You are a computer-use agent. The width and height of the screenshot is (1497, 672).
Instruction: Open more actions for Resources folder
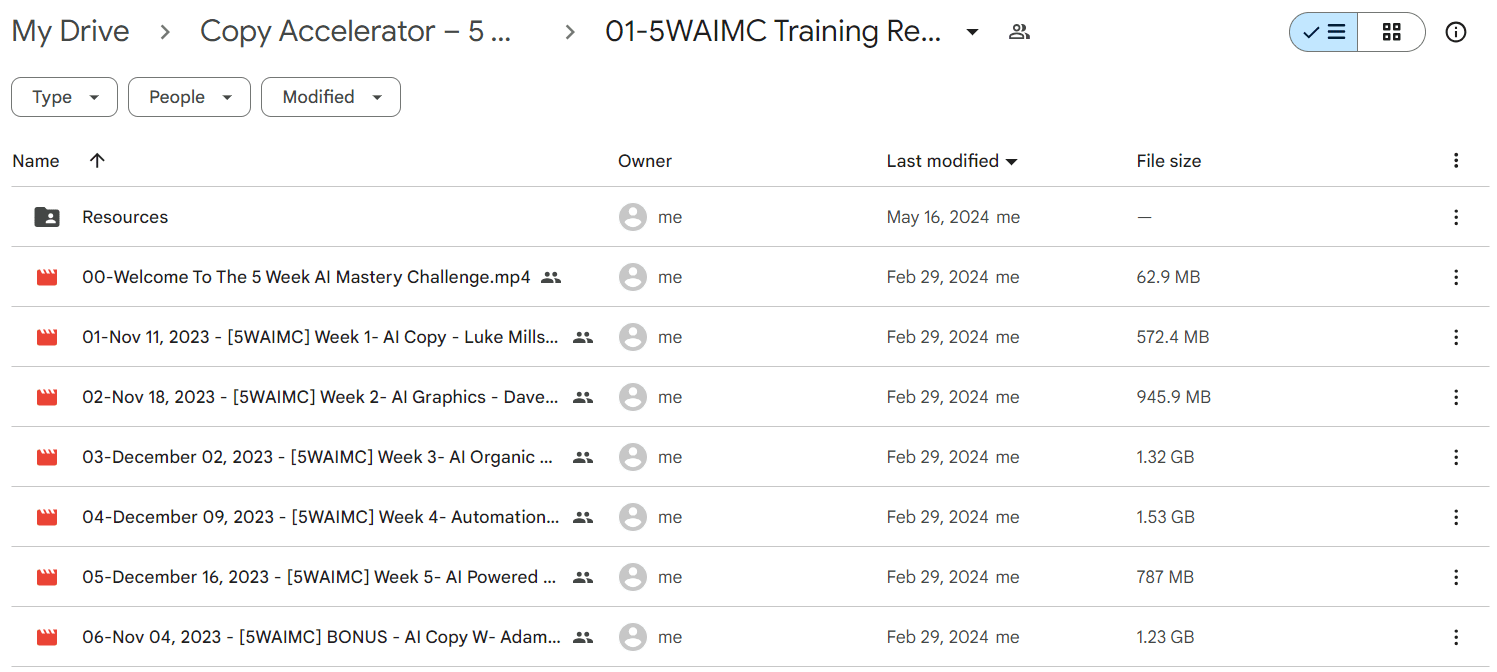point(1456,217)
